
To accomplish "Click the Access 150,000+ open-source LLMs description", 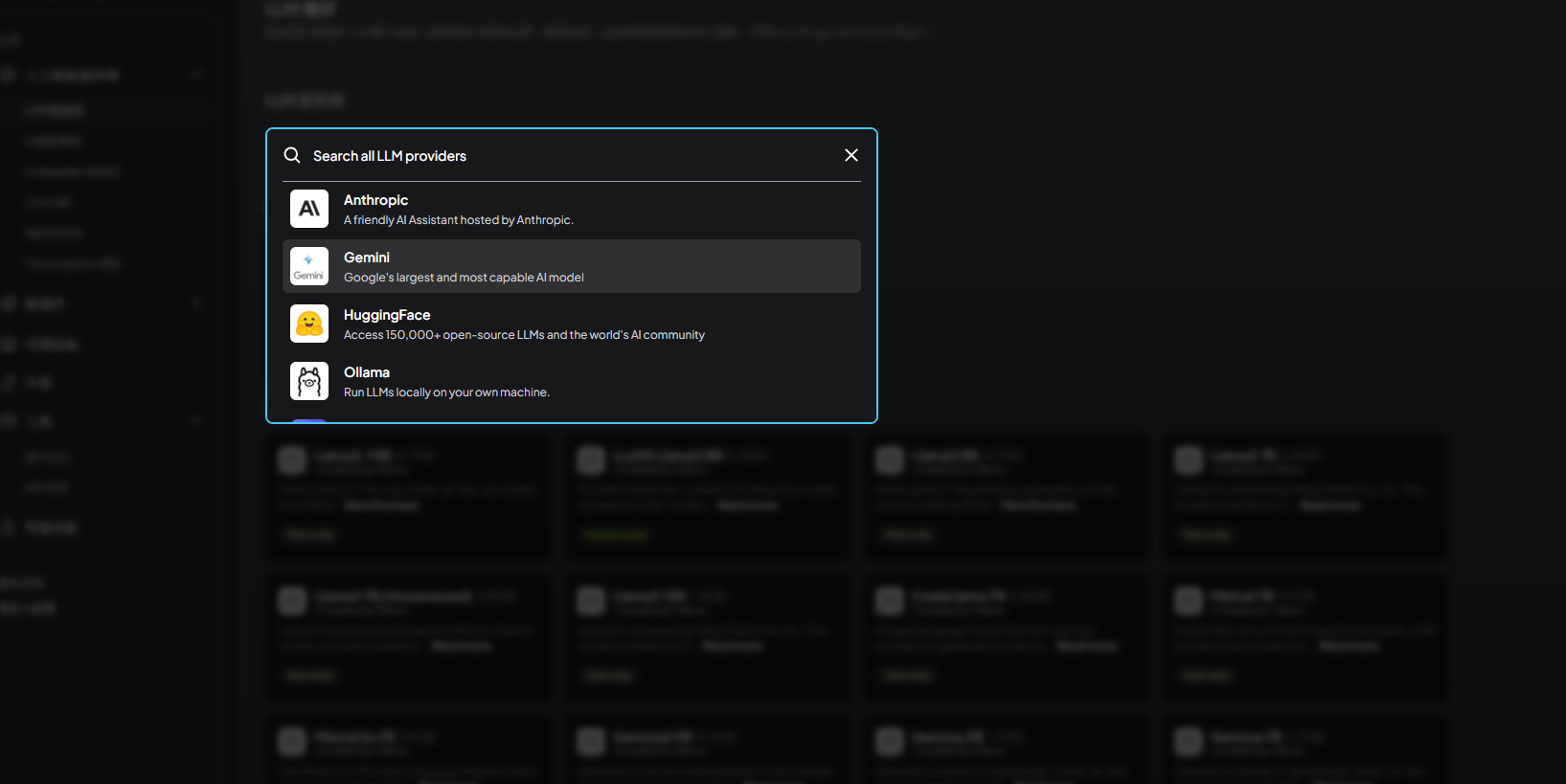I will [x=524, y=335].
